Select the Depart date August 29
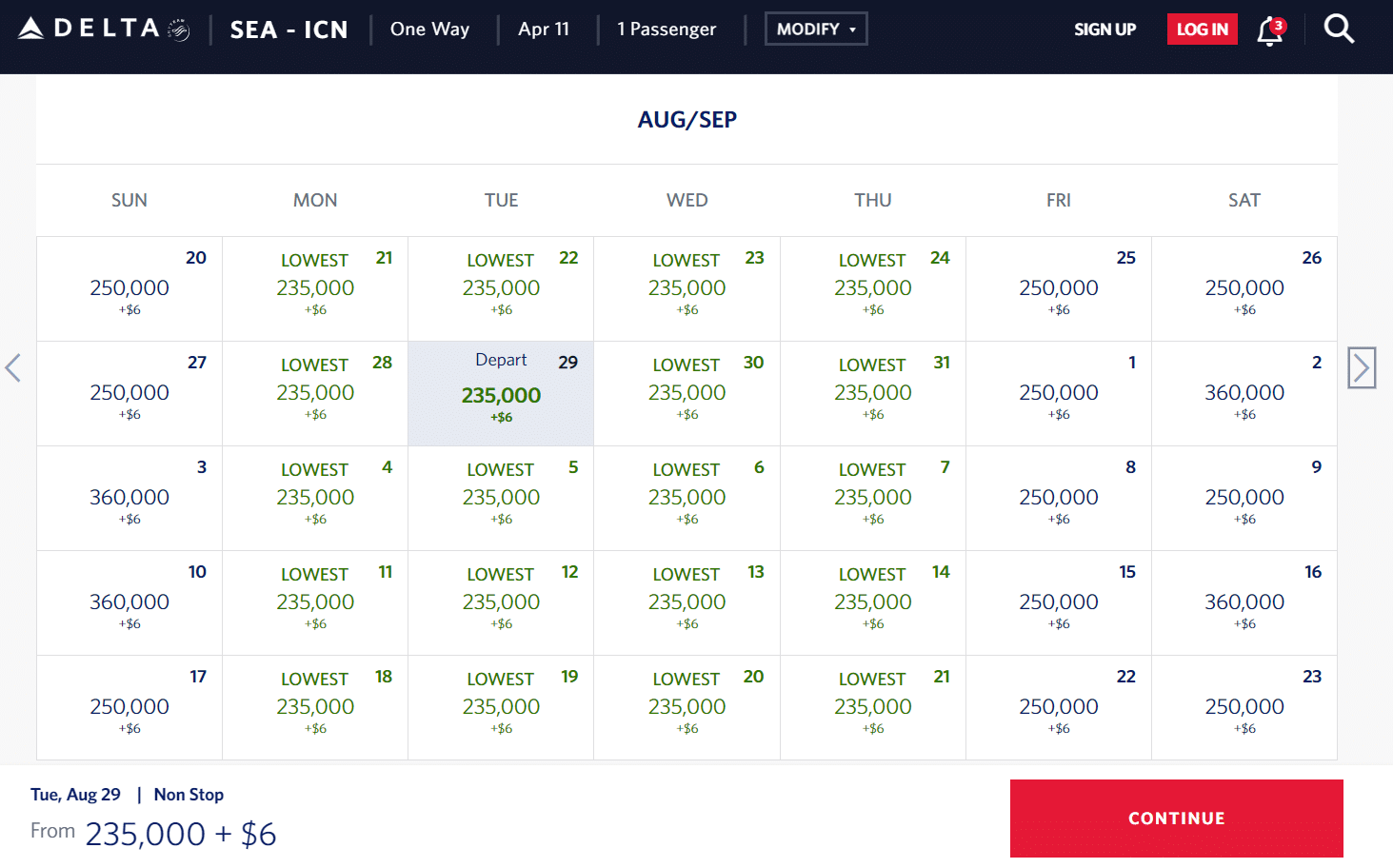1393x868 pixels. (501, 394)
